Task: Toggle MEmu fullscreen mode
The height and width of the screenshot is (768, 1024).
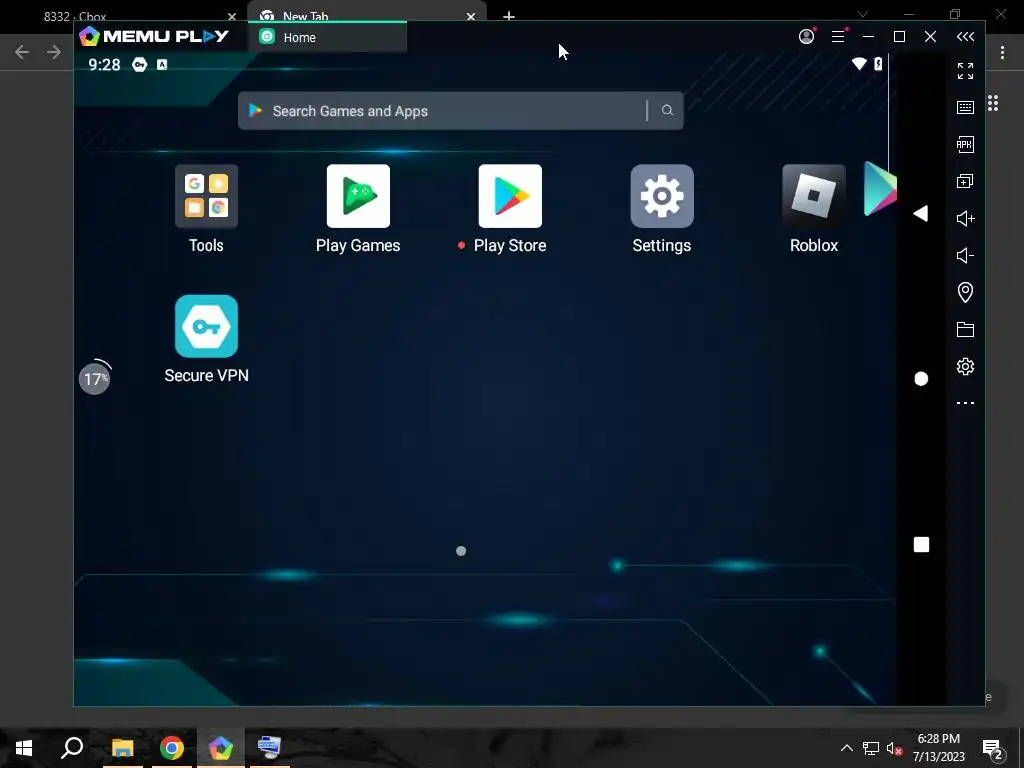Action: 965,71
